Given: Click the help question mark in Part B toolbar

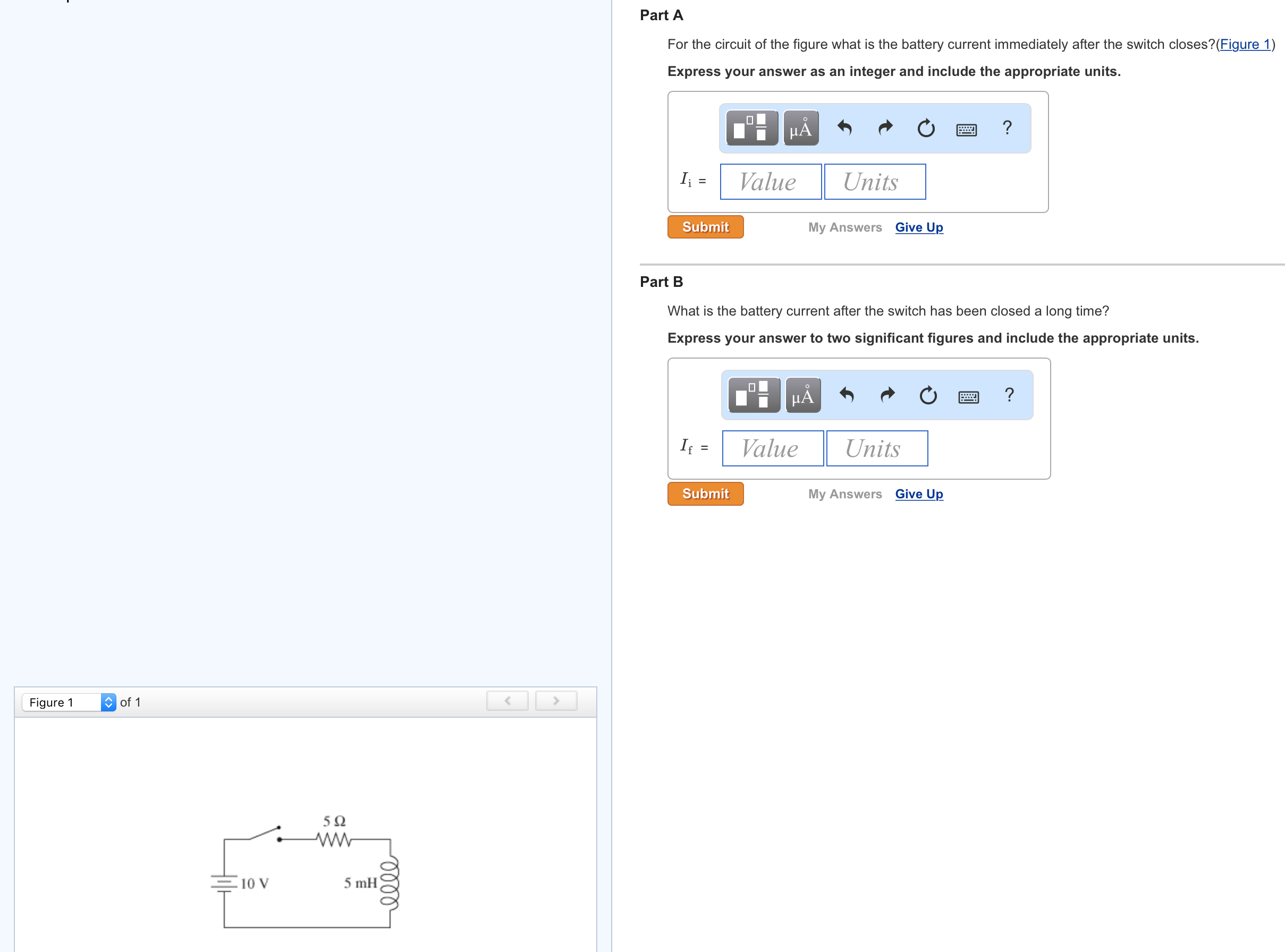Looking at the screenshot, I should pyautogui.click(x=1009, y=395).
